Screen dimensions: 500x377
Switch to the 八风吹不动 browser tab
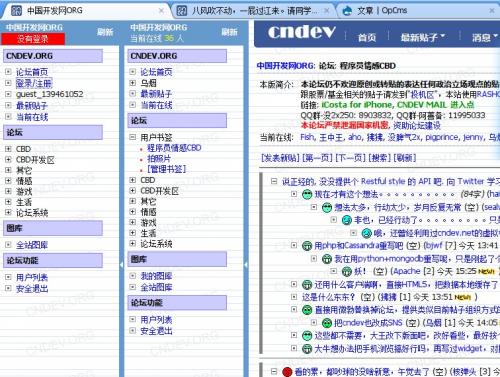(253, 11)
